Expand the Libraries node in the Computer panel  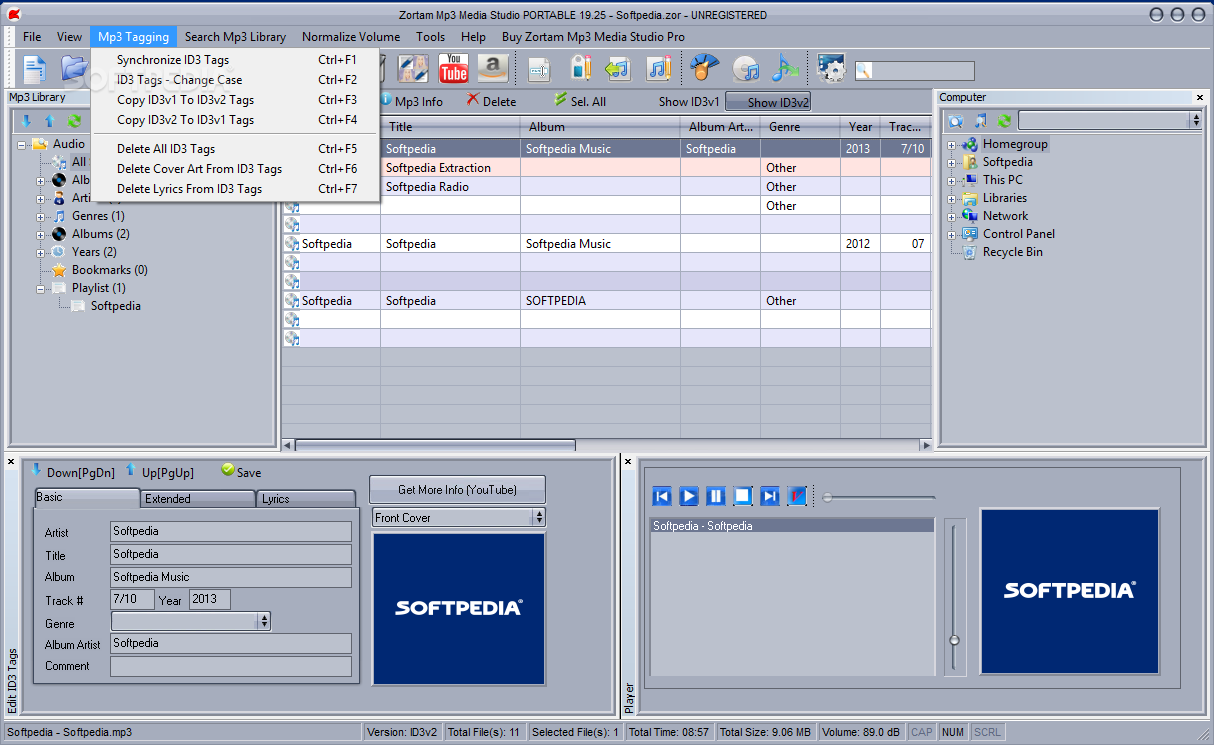pyautogui.click(x=952, y=198)
